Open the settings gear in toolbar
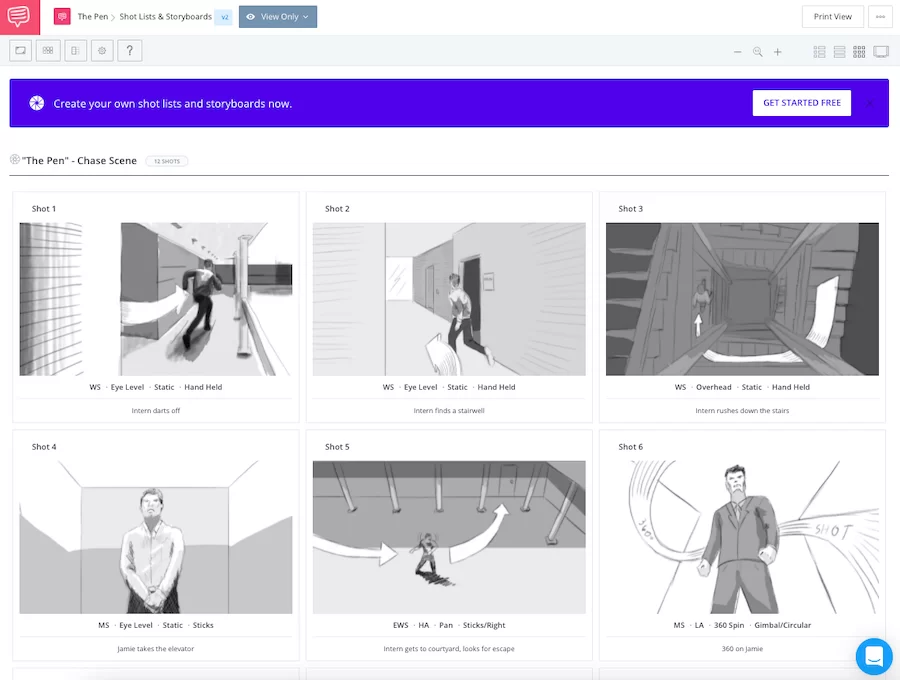 [102, 51]
